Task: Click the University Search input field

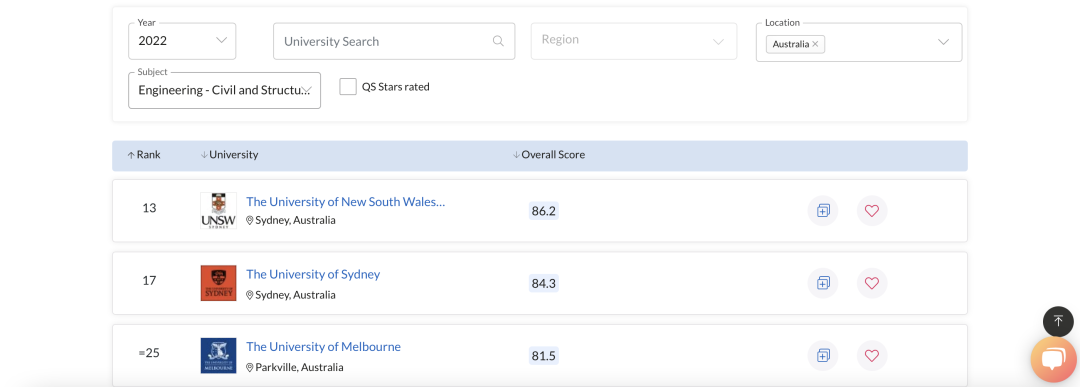Action: [x=394, y=41]
